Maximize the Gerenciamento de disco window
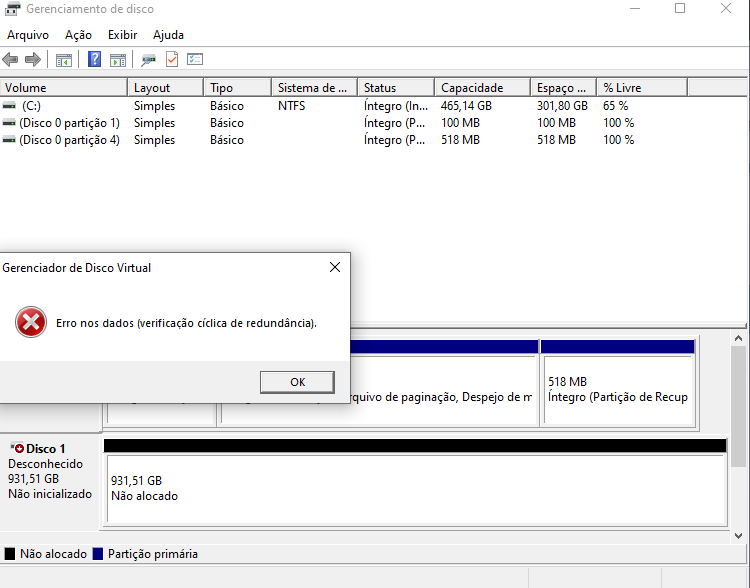The width and height of the screenshot is (750, 588). click(x=680, y=9)
